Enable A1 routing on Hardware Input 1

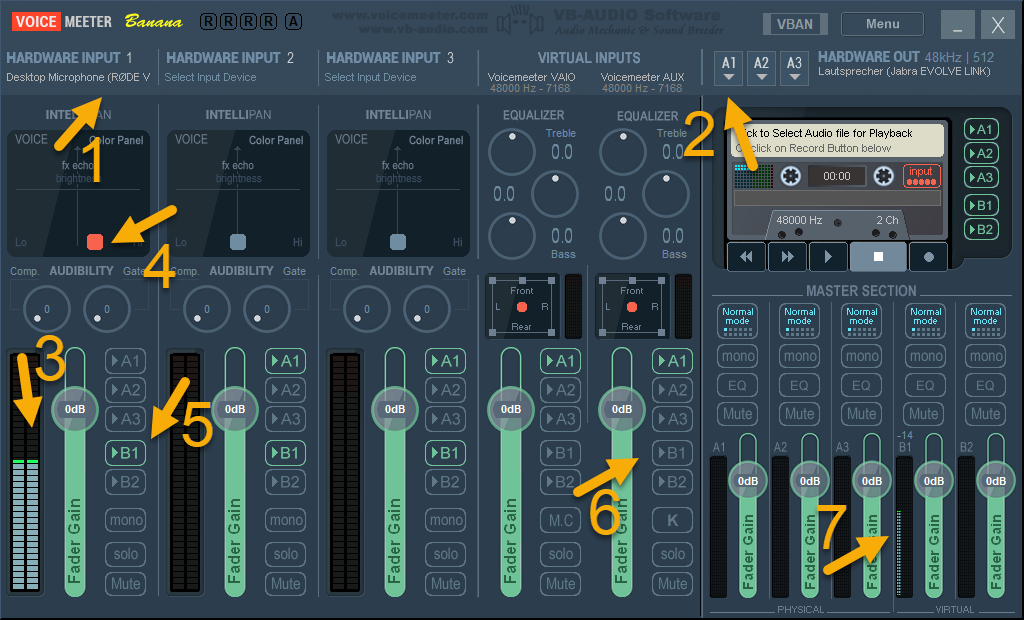125,361
